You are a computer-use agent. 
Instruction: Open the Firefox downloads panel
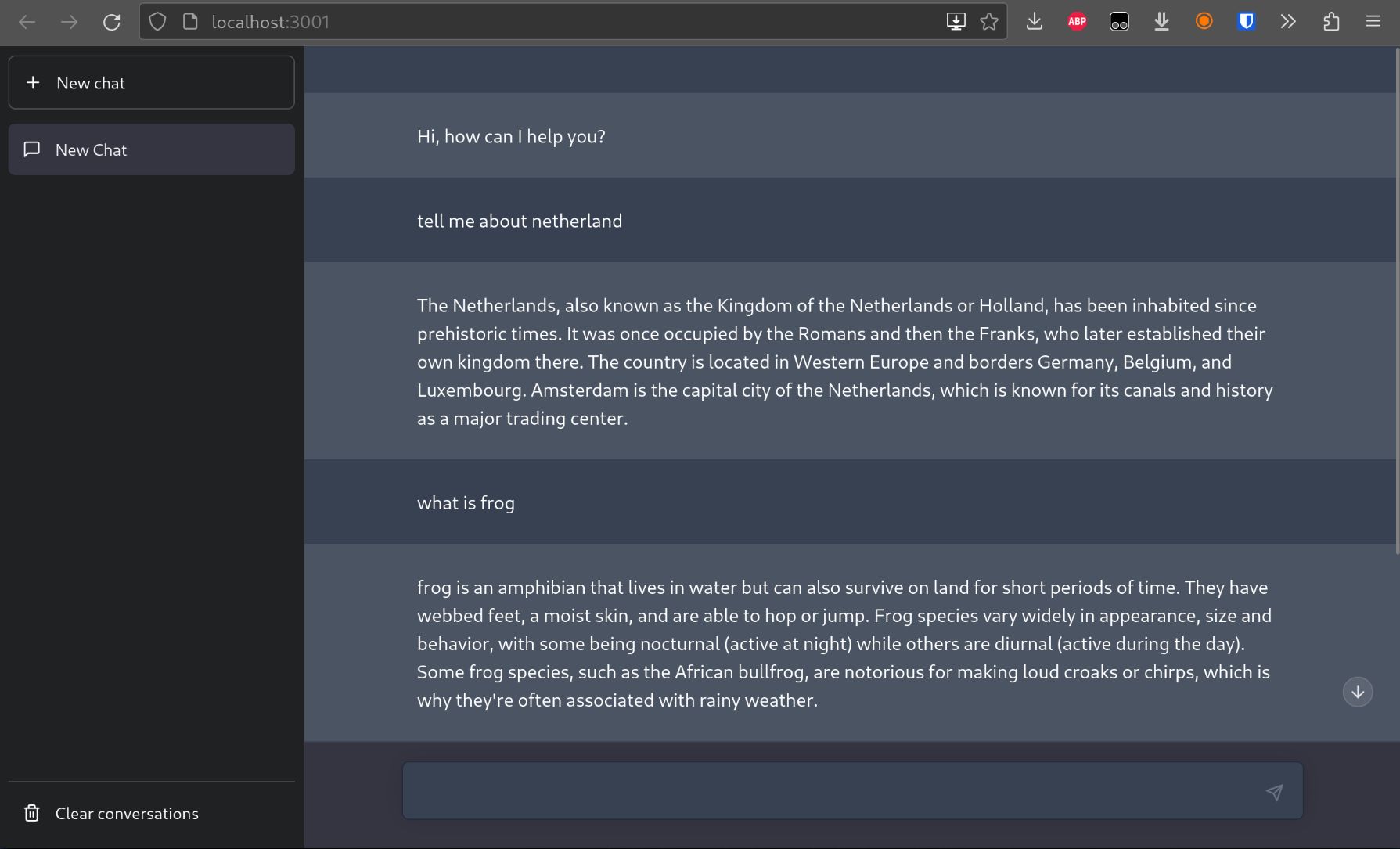point(1034,22)
